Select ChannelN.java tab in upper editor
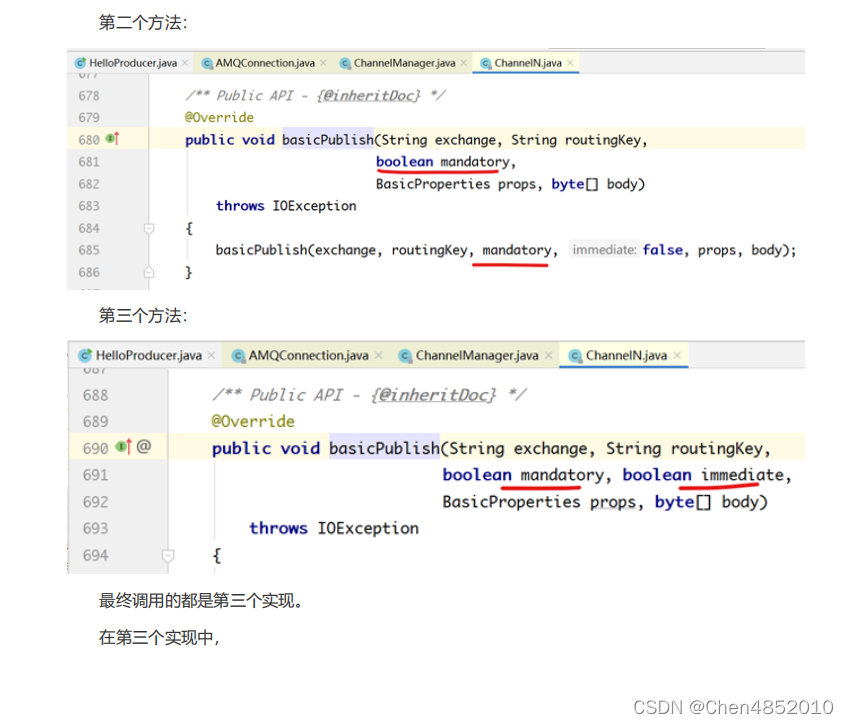Image resolution: width=849 pixels, height=724 pixels. [x=527, y=63]
